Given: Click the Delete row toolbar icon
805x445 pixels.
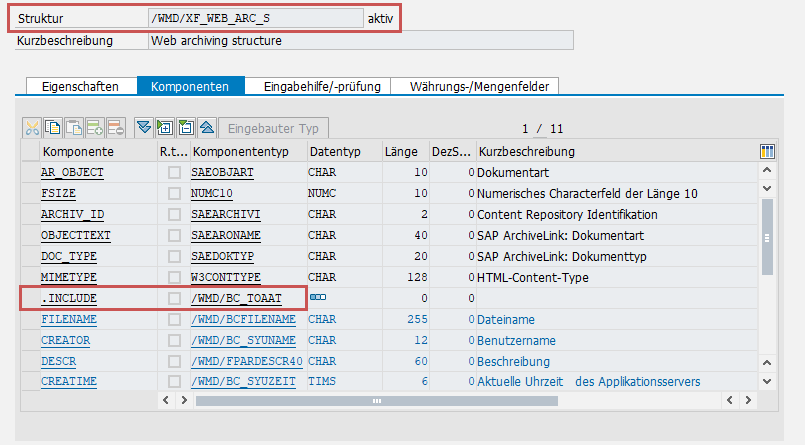Looking at the screenshot, I should (x=116, y=128).
